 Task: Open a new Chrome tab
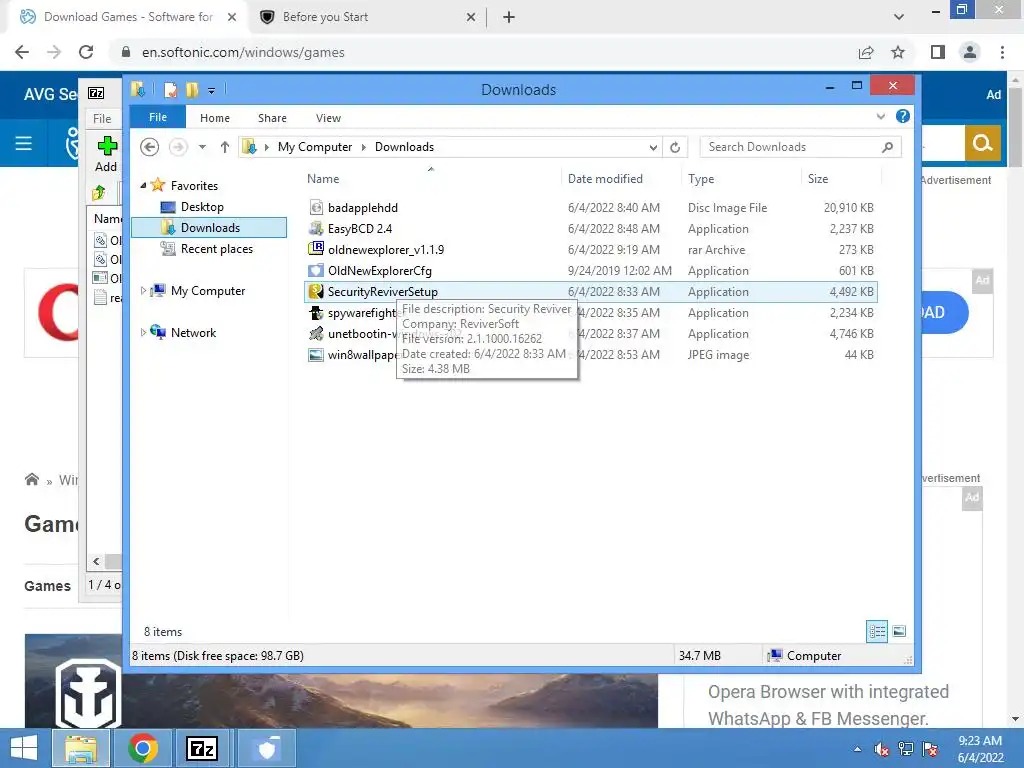tap(509, 17)
